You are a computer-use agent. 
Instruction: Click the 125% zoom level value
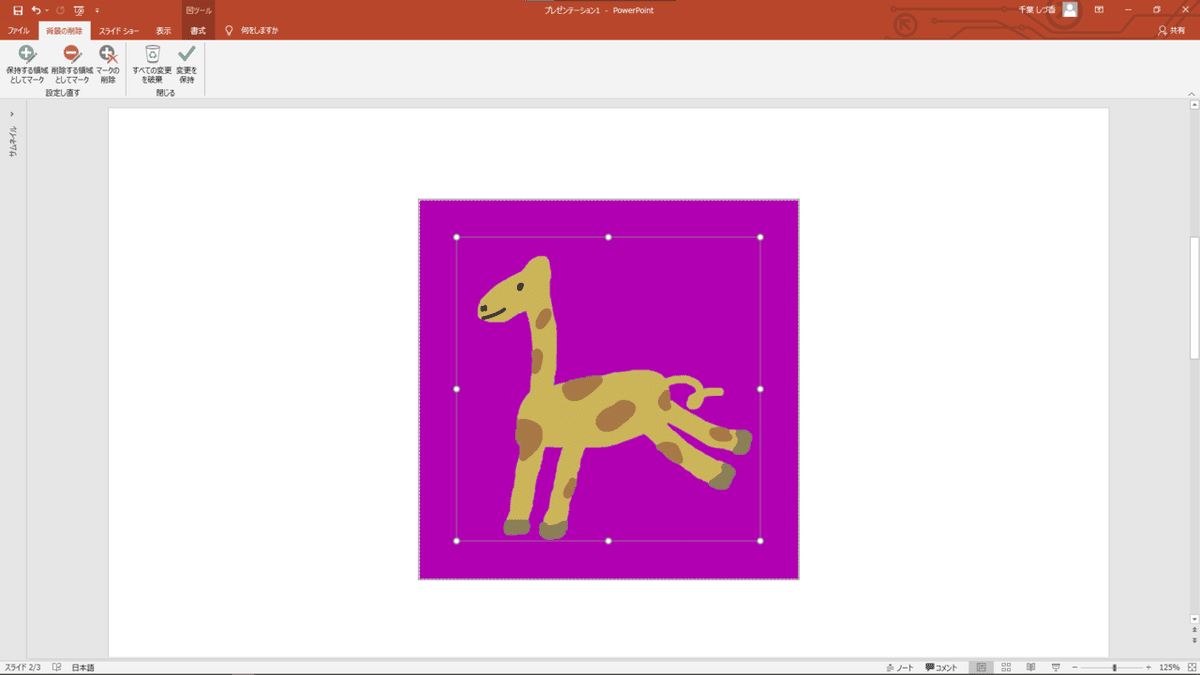[x=1169, y=667]
